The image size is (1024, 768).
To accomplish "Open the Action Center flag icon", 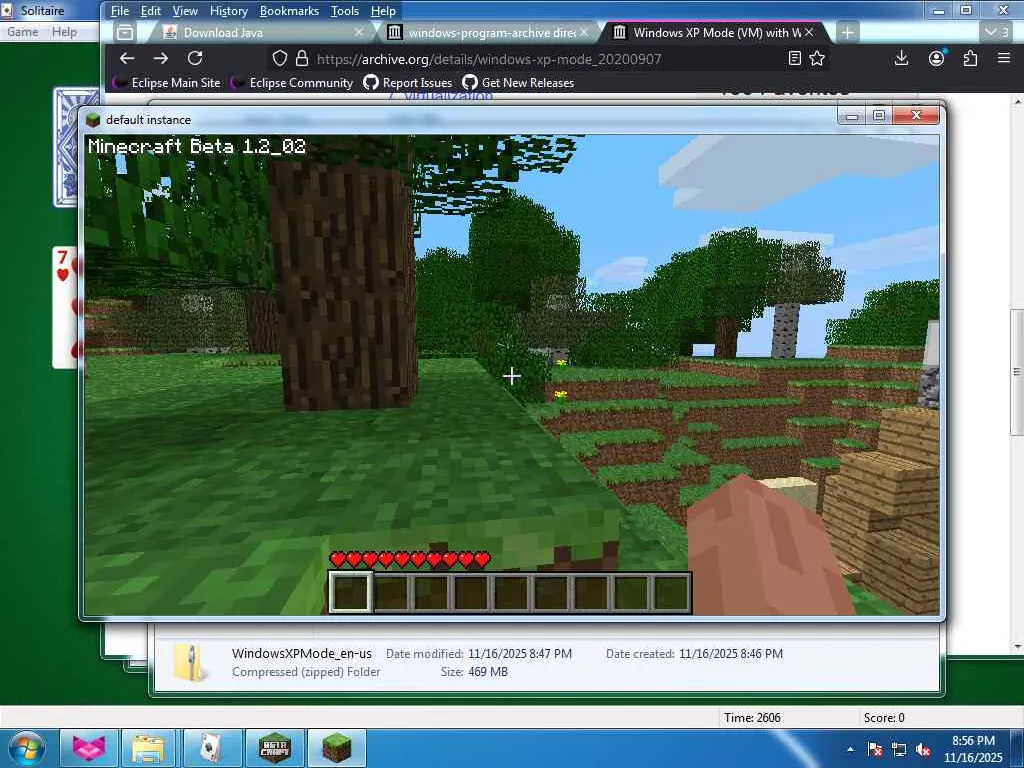I will (874, 750).
